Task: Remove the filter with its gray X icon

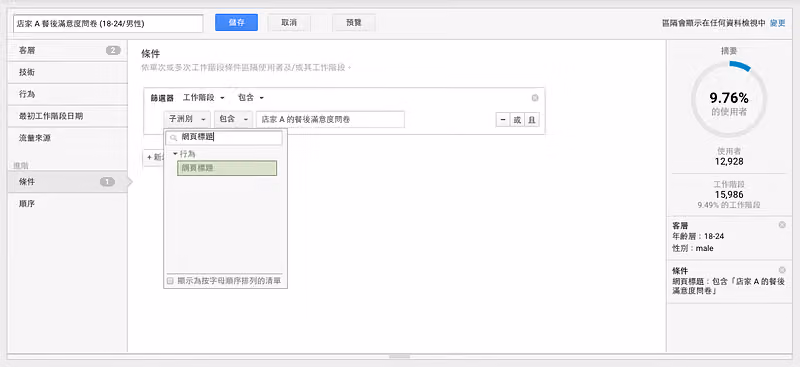Action: [x=535, y=98]
